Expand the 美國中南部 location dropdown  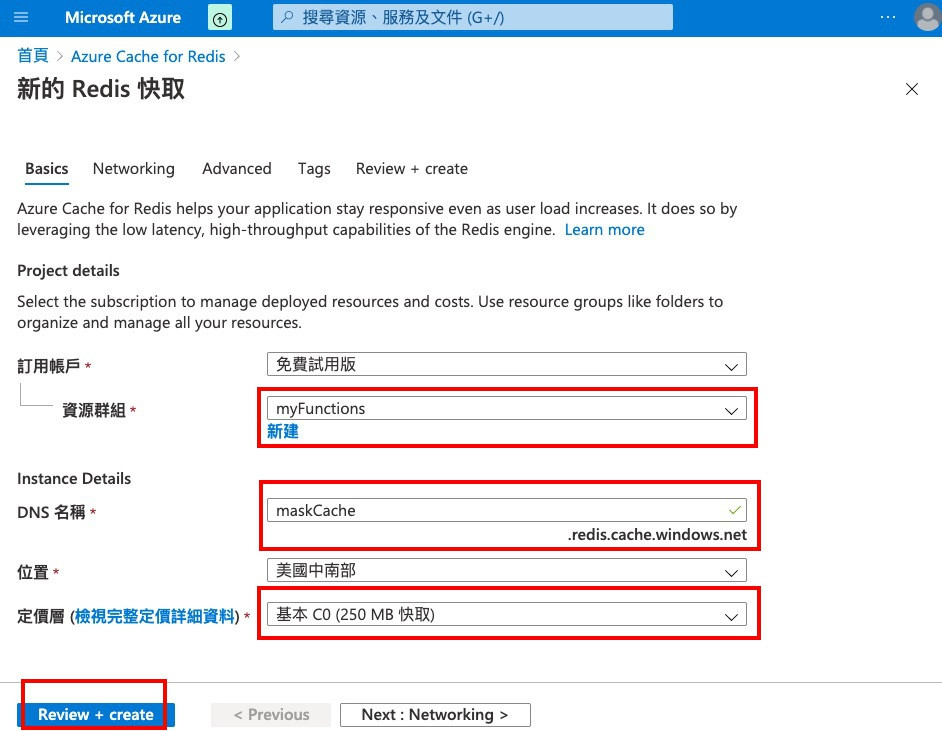(x=506, y=571)
